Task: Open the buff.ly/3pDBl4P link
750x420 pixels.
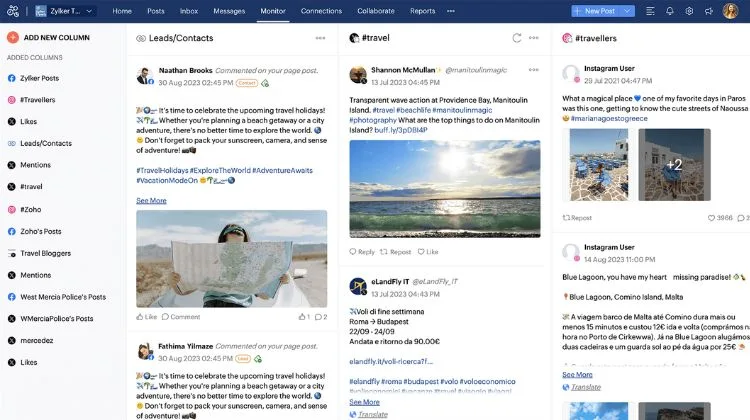Action: point(401,130)
